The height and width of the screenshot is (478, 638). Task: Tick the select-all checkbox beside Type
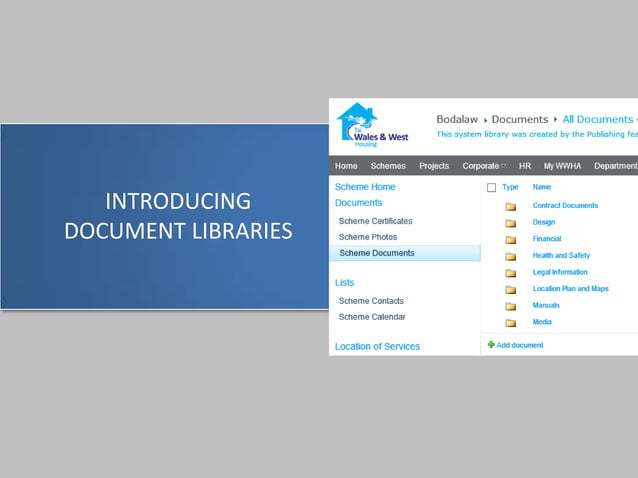coord(492,188)
